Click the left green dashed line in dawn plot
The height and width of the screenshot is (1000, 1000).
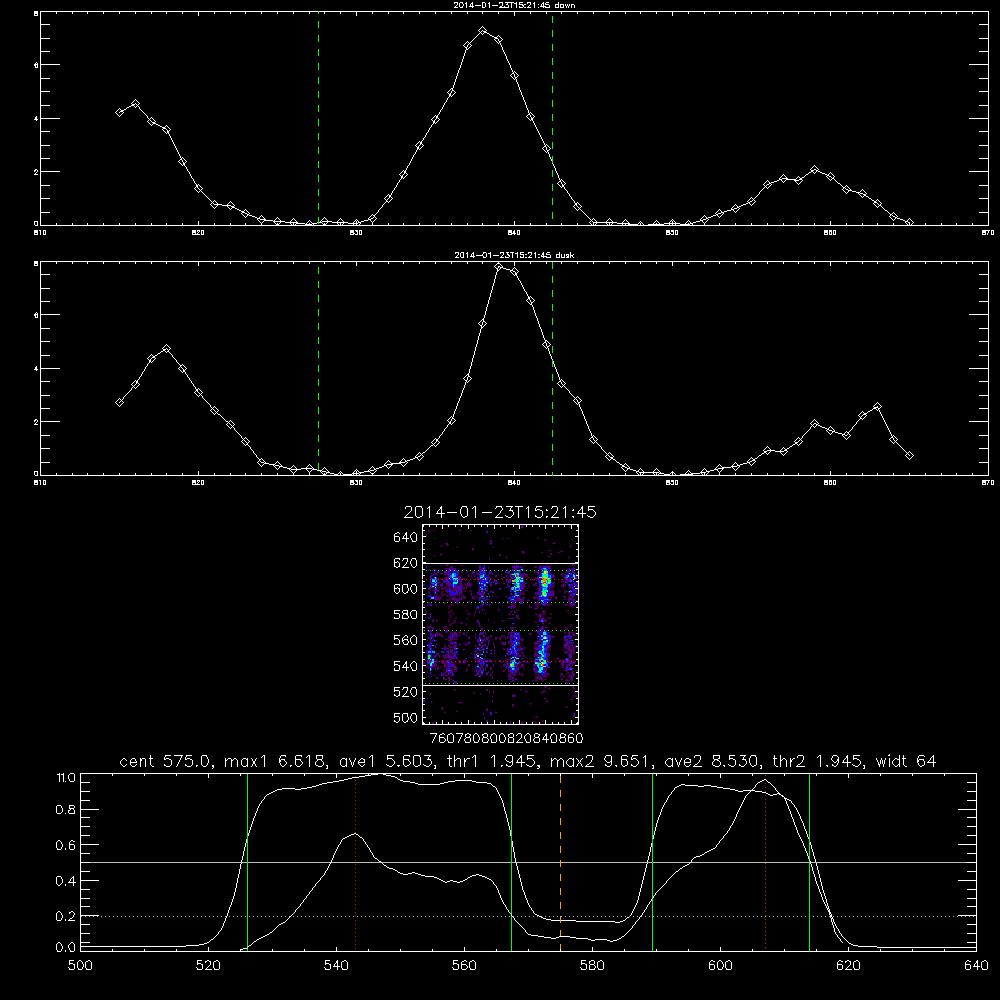[x=318, y=119]
